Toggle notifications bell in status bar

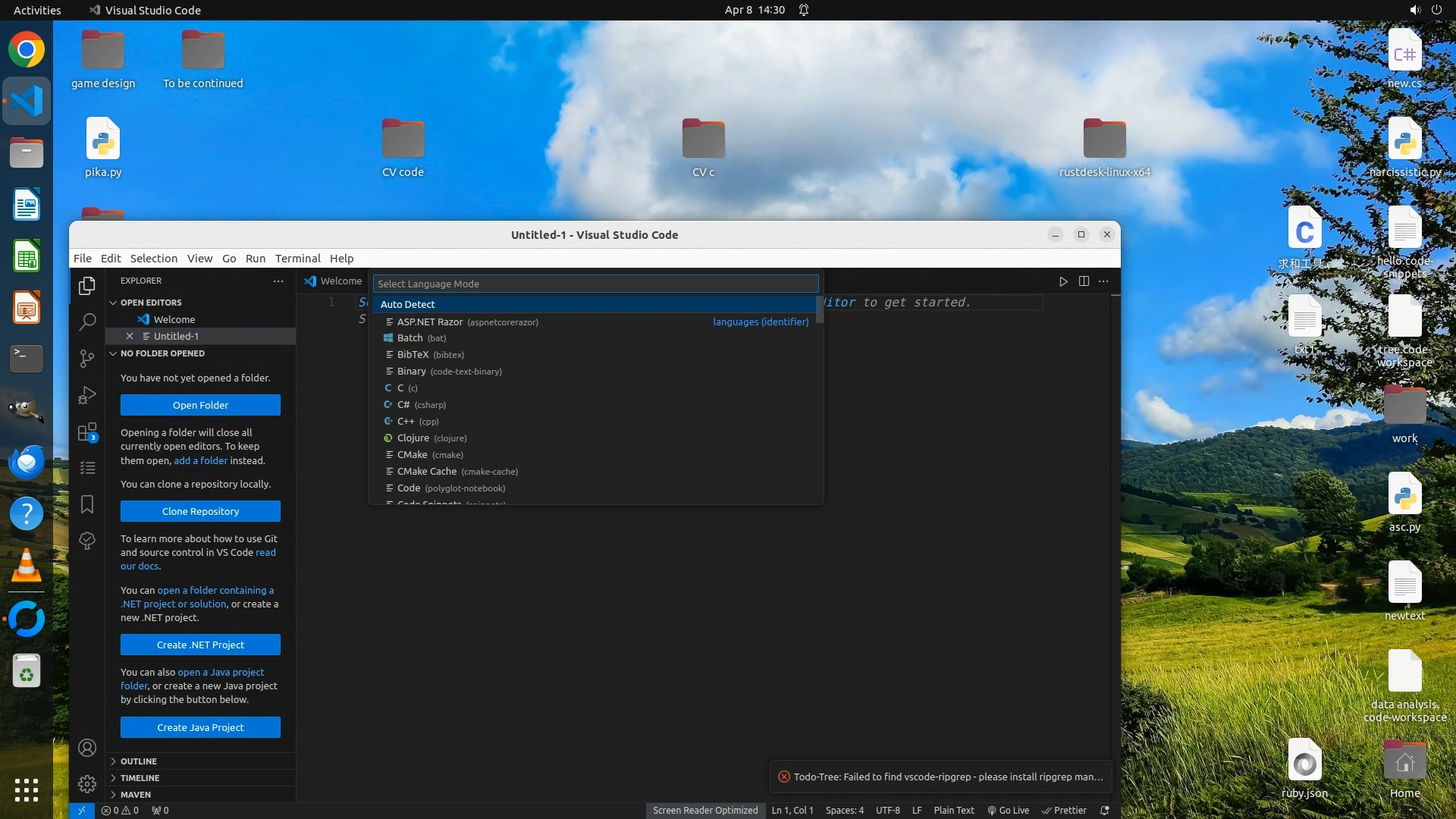pyautogui.click(x=1105, y=810)
